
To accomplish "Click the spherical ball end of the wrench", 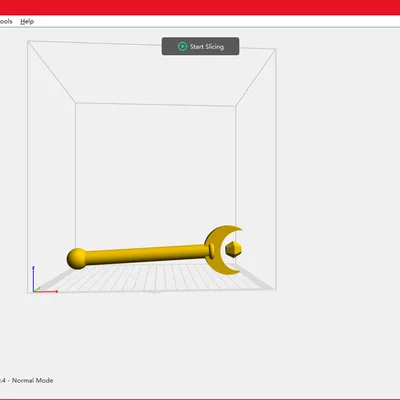I will (76, 258).
